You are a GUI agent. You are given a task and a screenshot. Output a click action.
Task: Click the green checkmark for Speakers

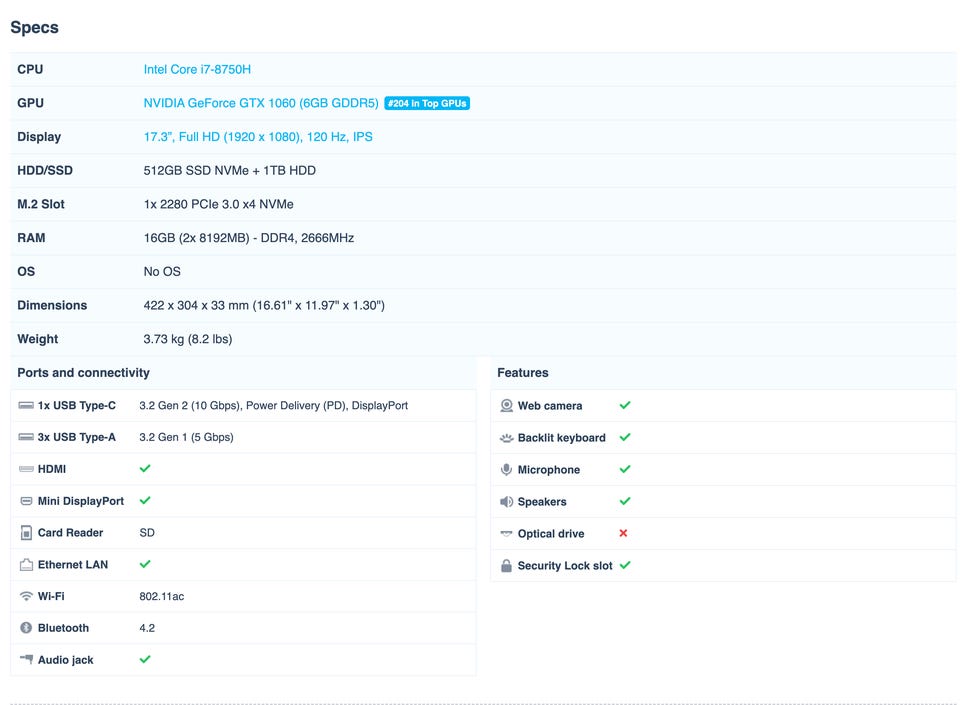[x=625, y=501]
